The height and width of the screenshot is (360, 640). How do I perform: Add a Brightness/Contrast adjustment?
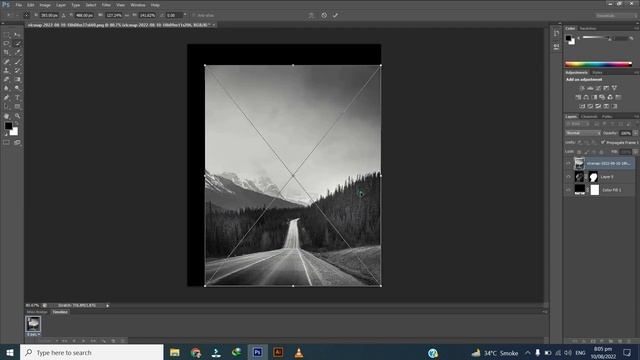582,88
